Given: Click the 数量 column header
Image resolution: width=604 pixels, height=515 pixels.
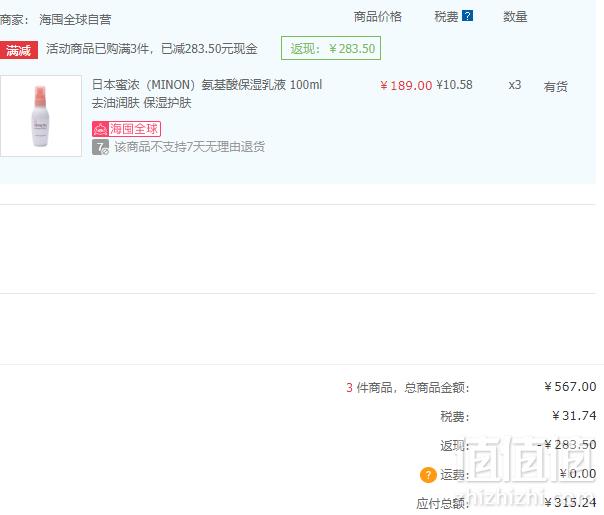Looking at the screenshot, I should pos(515,17).
